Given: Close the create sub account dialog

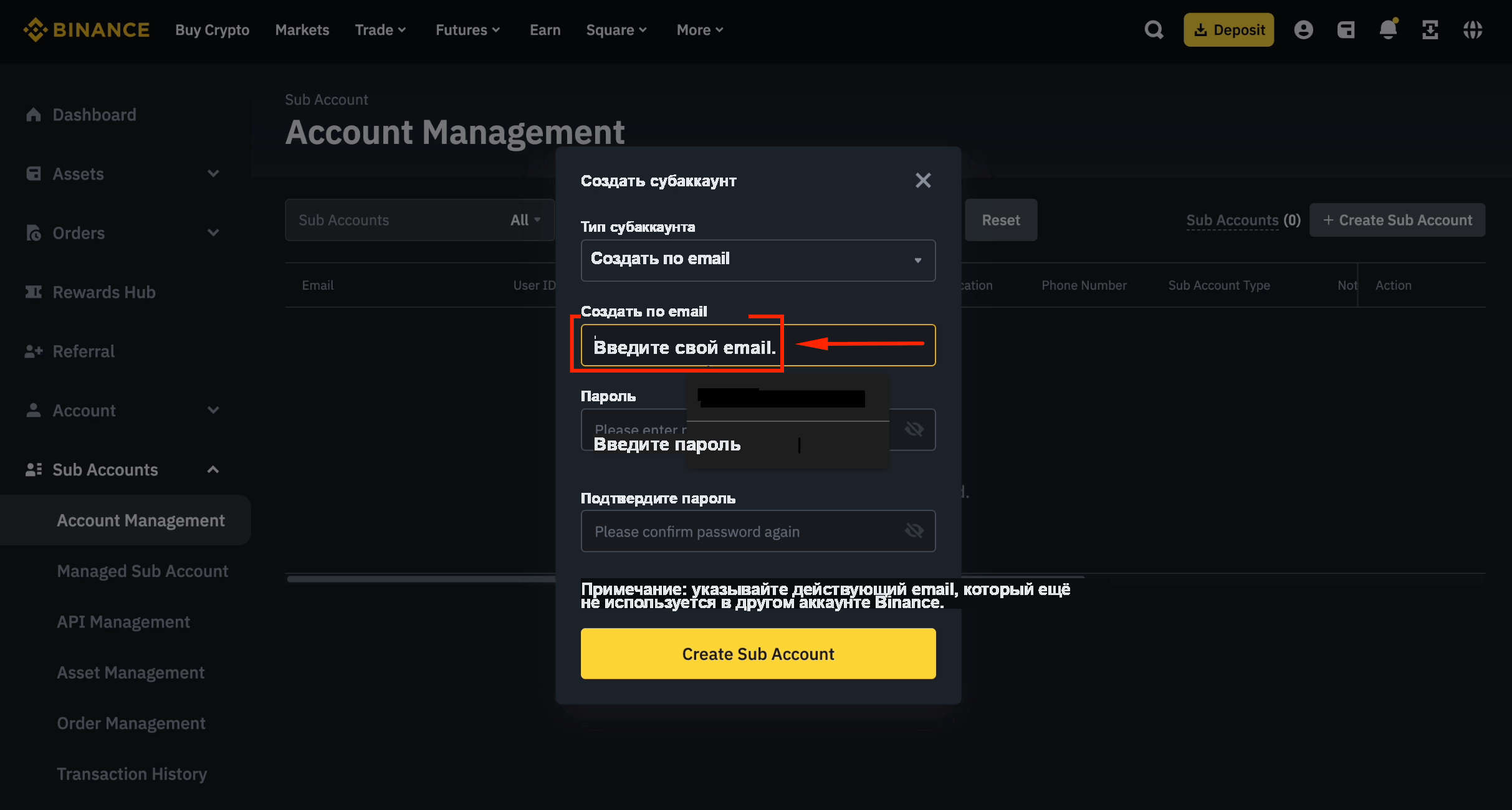Looking at the screenshot, I should coord(923,181).
